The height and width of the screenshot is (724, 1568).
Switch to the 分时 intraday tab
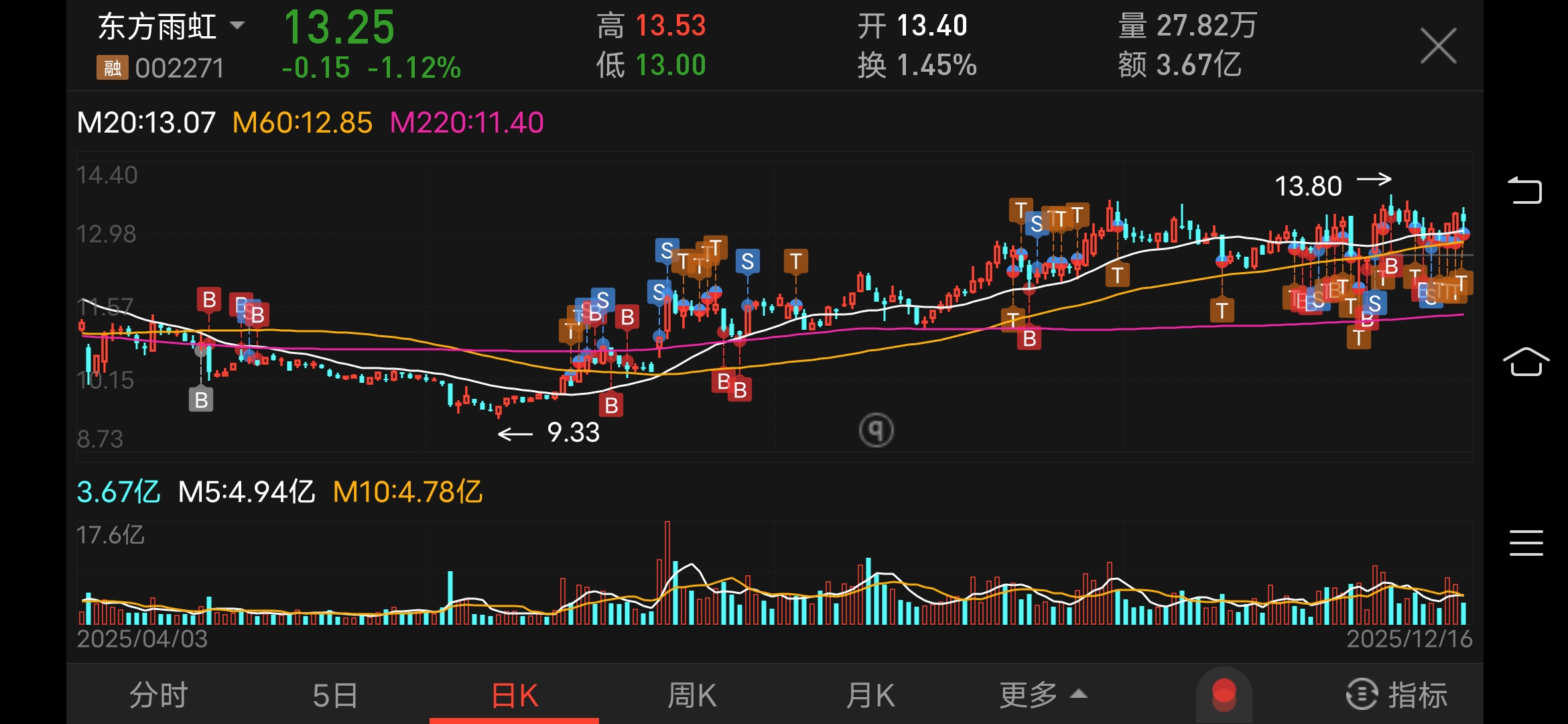tap(158, 695)
